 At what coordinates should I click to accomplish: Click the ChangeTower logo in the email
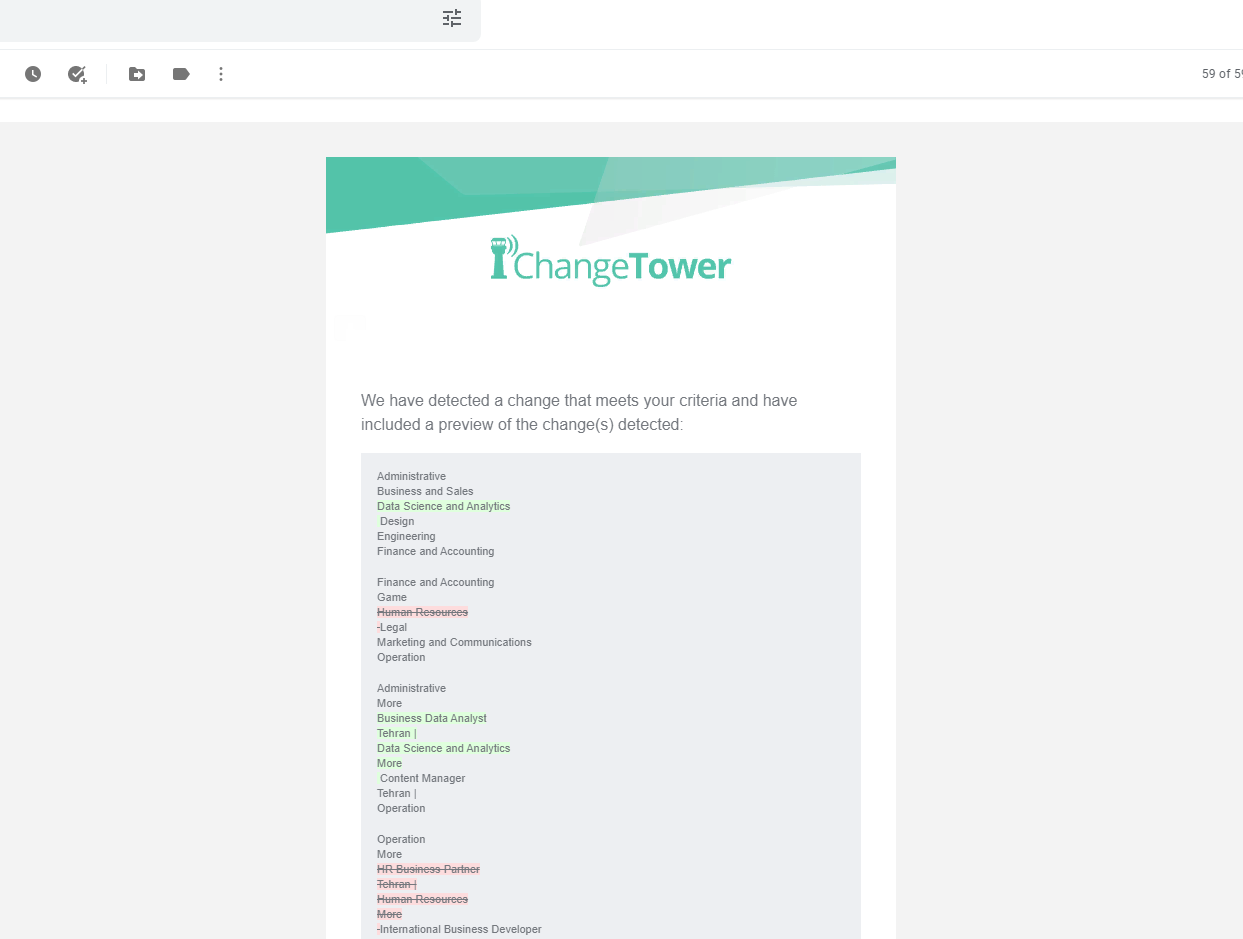point(622,266)
